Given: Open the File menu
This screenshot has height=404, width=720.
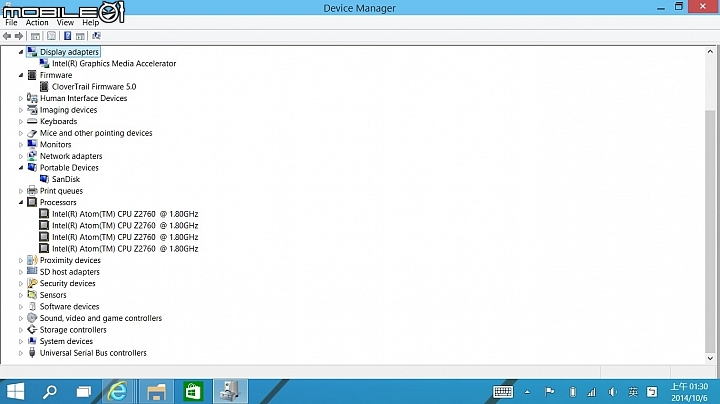Looking at the screenshot, I should coord(11,22).
